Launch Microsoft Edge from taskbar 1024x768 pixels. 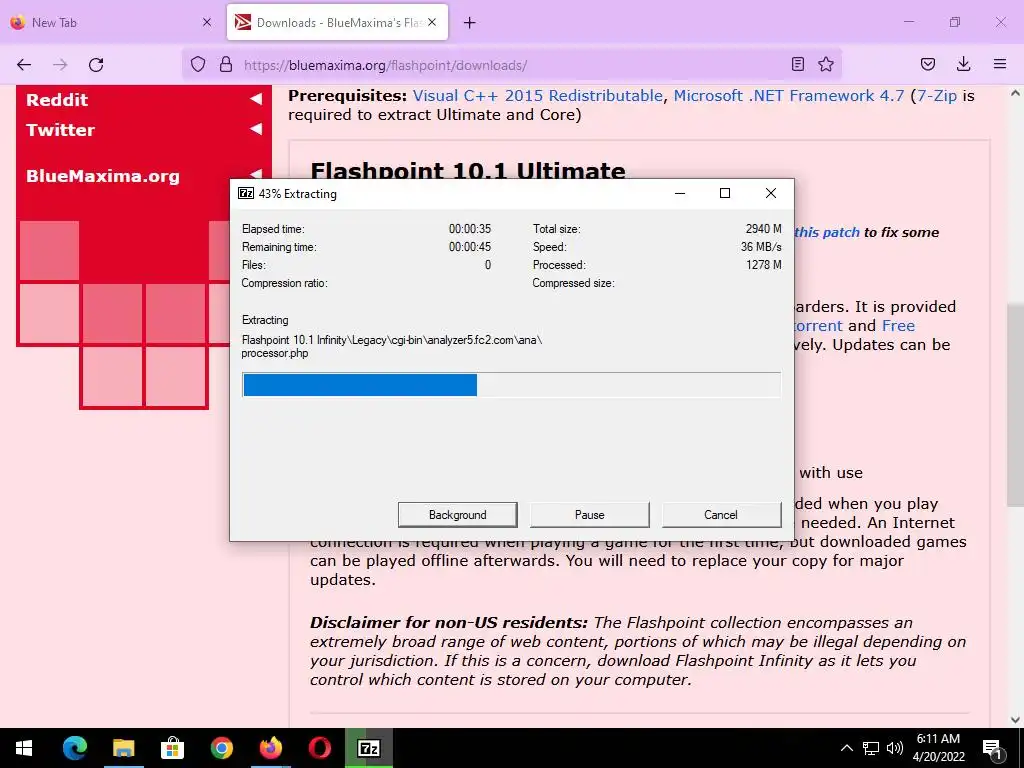74,748
